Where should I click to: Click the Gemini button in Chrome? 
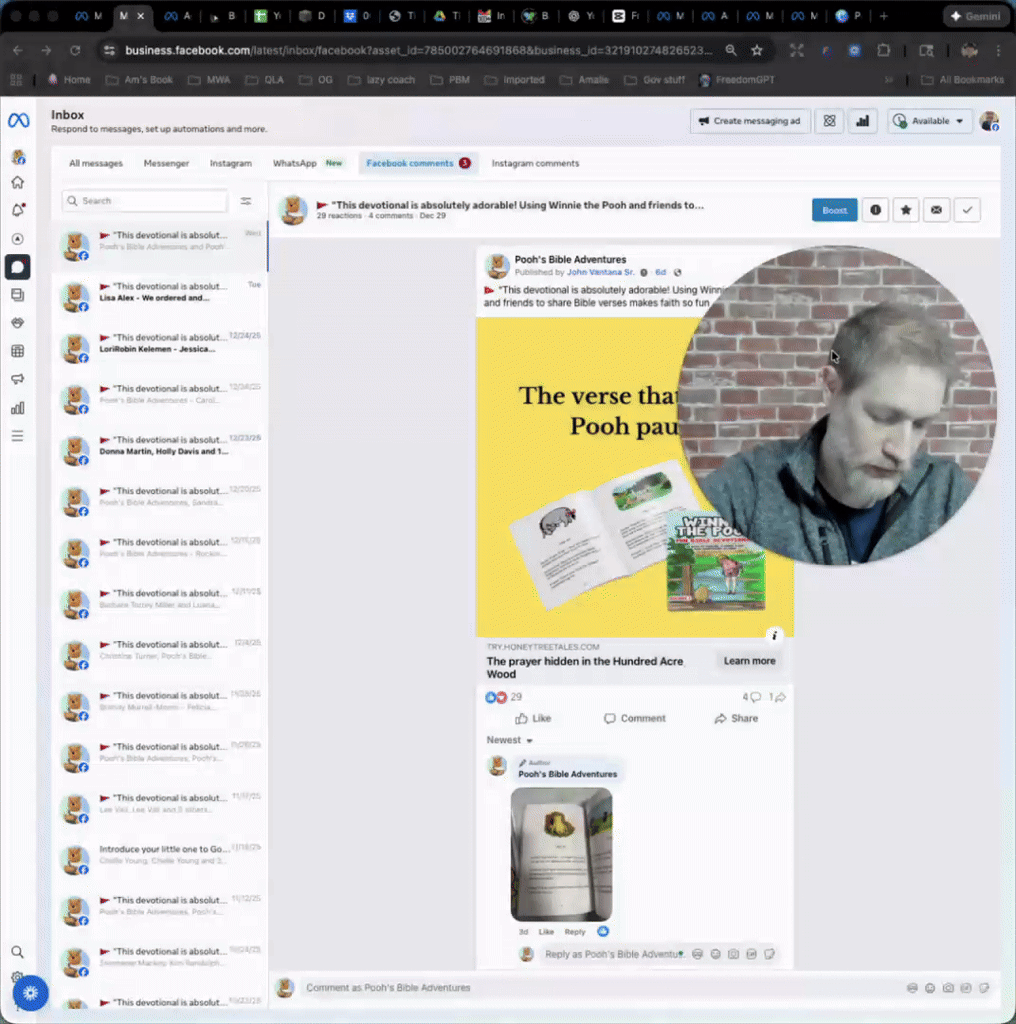click(x=977, y=16)
